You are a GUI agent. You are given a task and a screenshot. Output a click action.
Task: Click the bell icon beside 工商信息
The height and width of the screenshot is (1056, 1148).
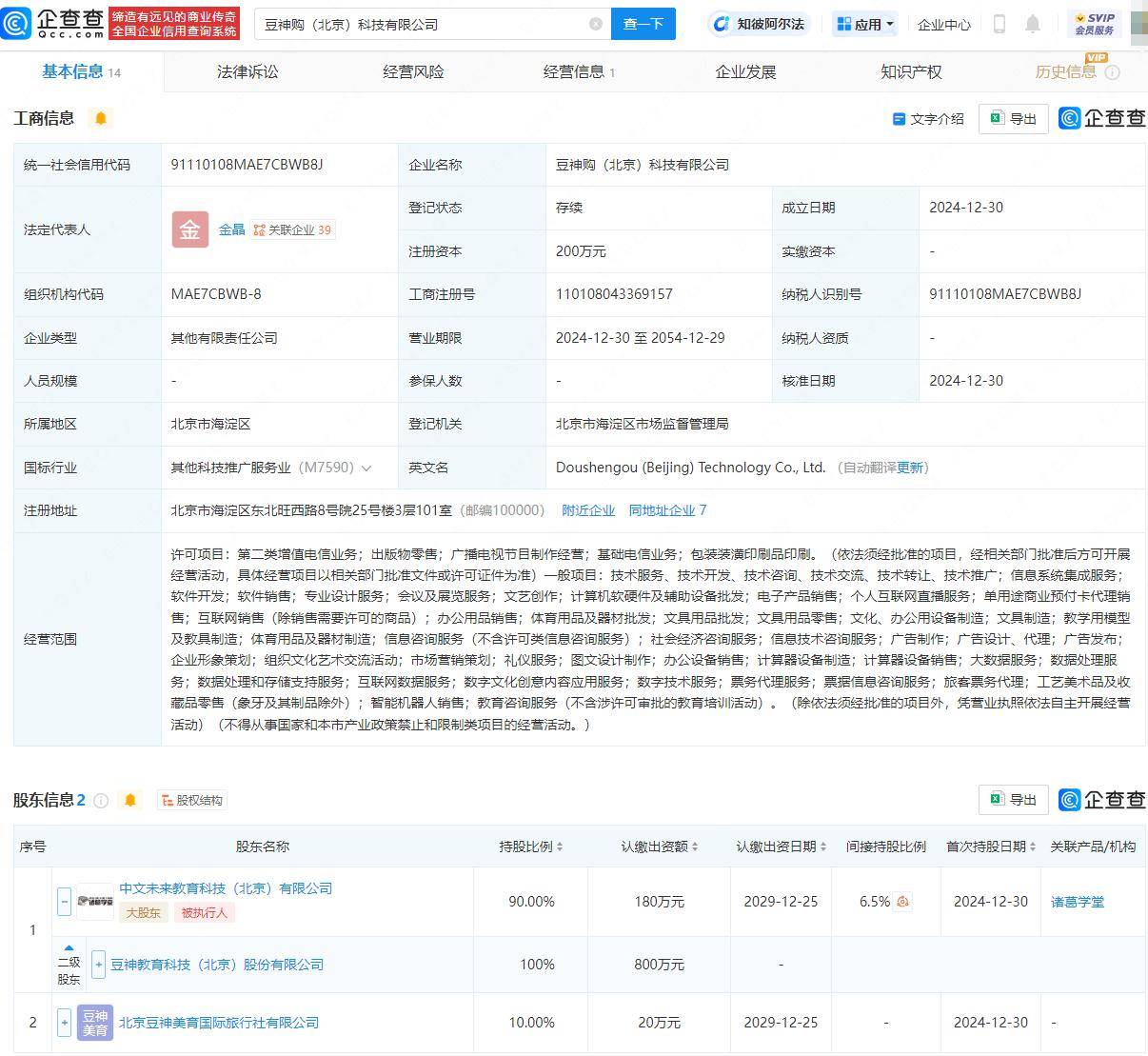coord(100,118)
